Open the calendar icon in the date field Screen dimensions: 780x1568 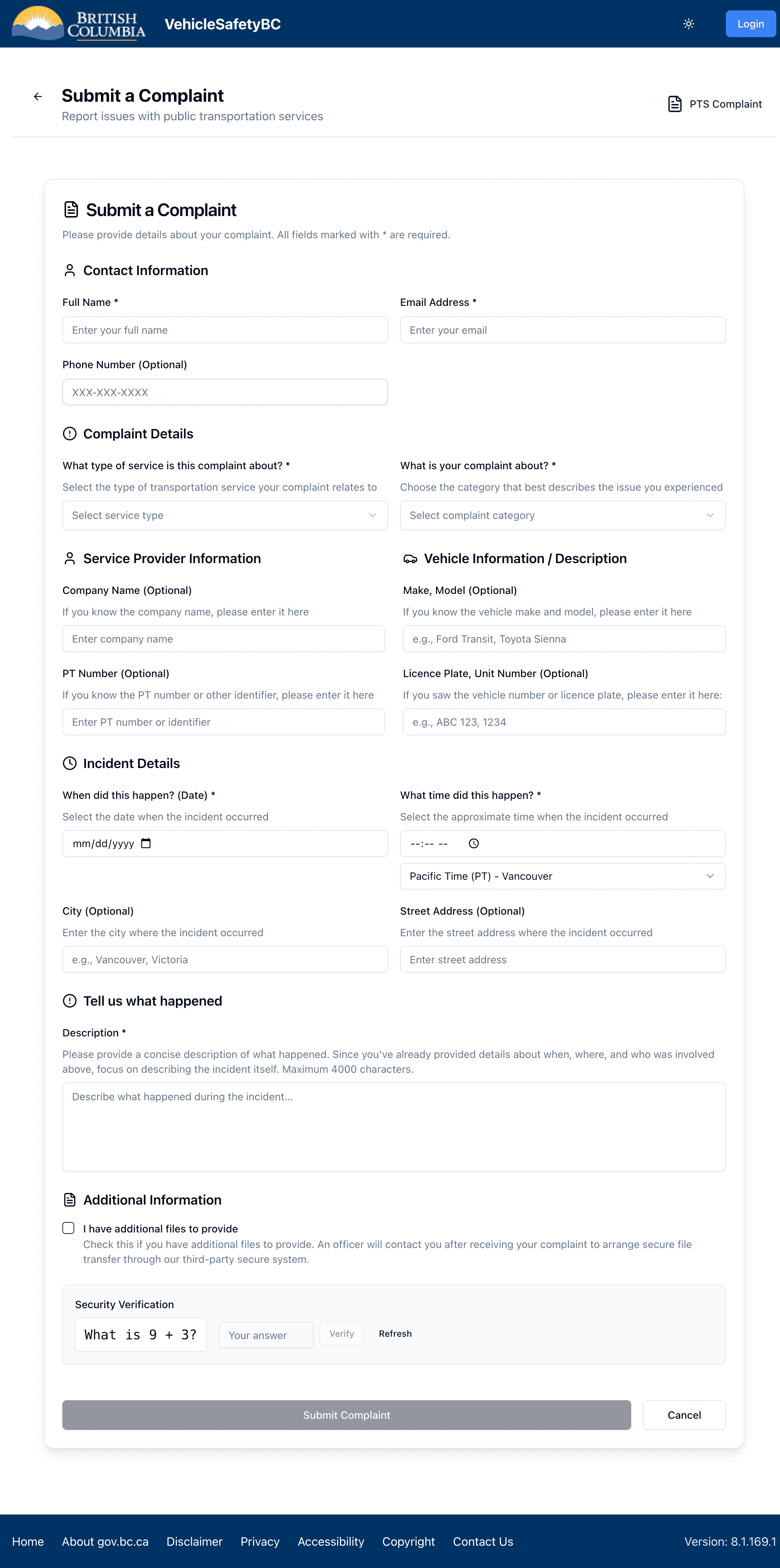click(x=146, y=843)
